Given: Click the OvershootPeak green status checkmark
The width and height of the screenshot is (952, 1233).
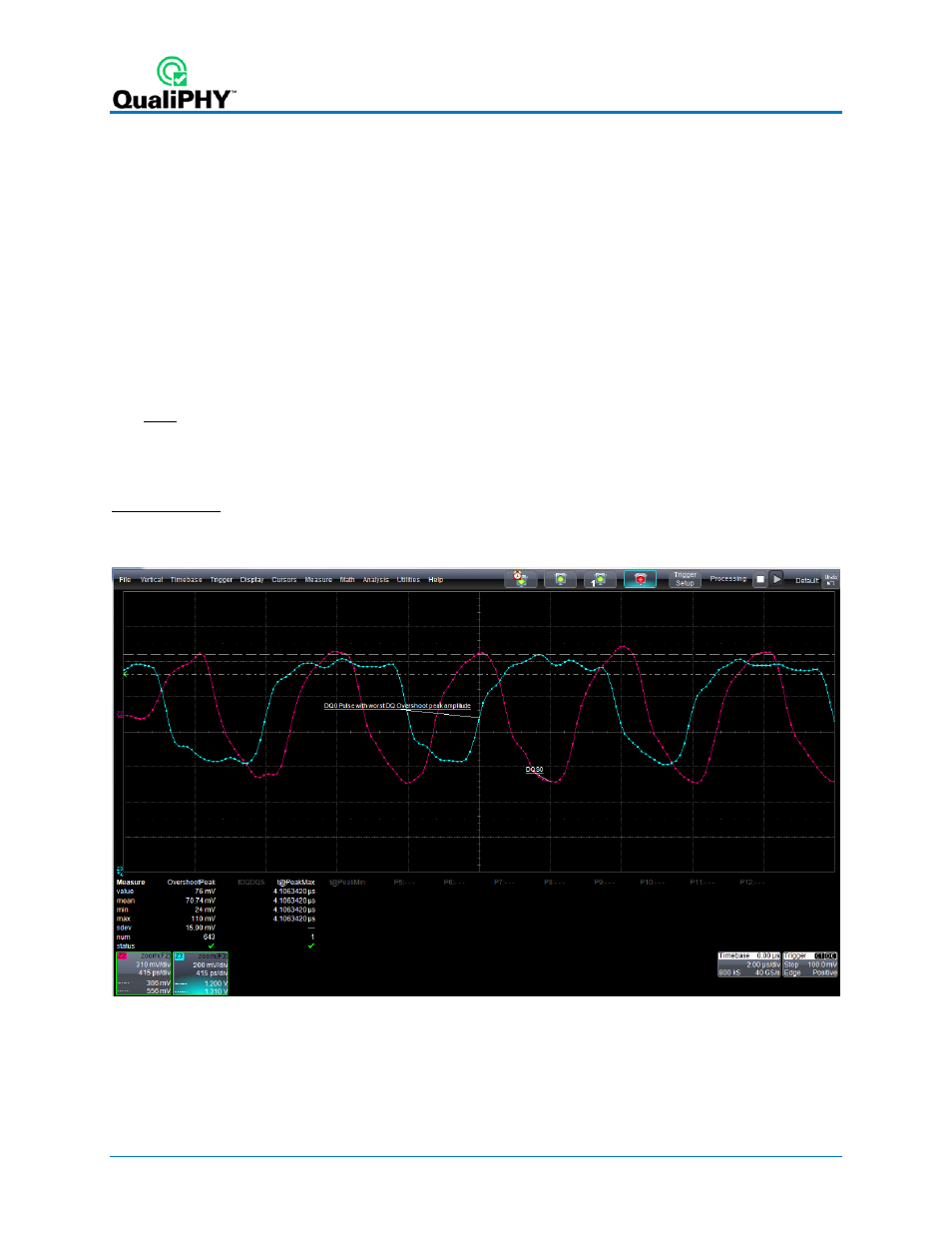Looking at the screenshot, I should [x=211, y=945].
